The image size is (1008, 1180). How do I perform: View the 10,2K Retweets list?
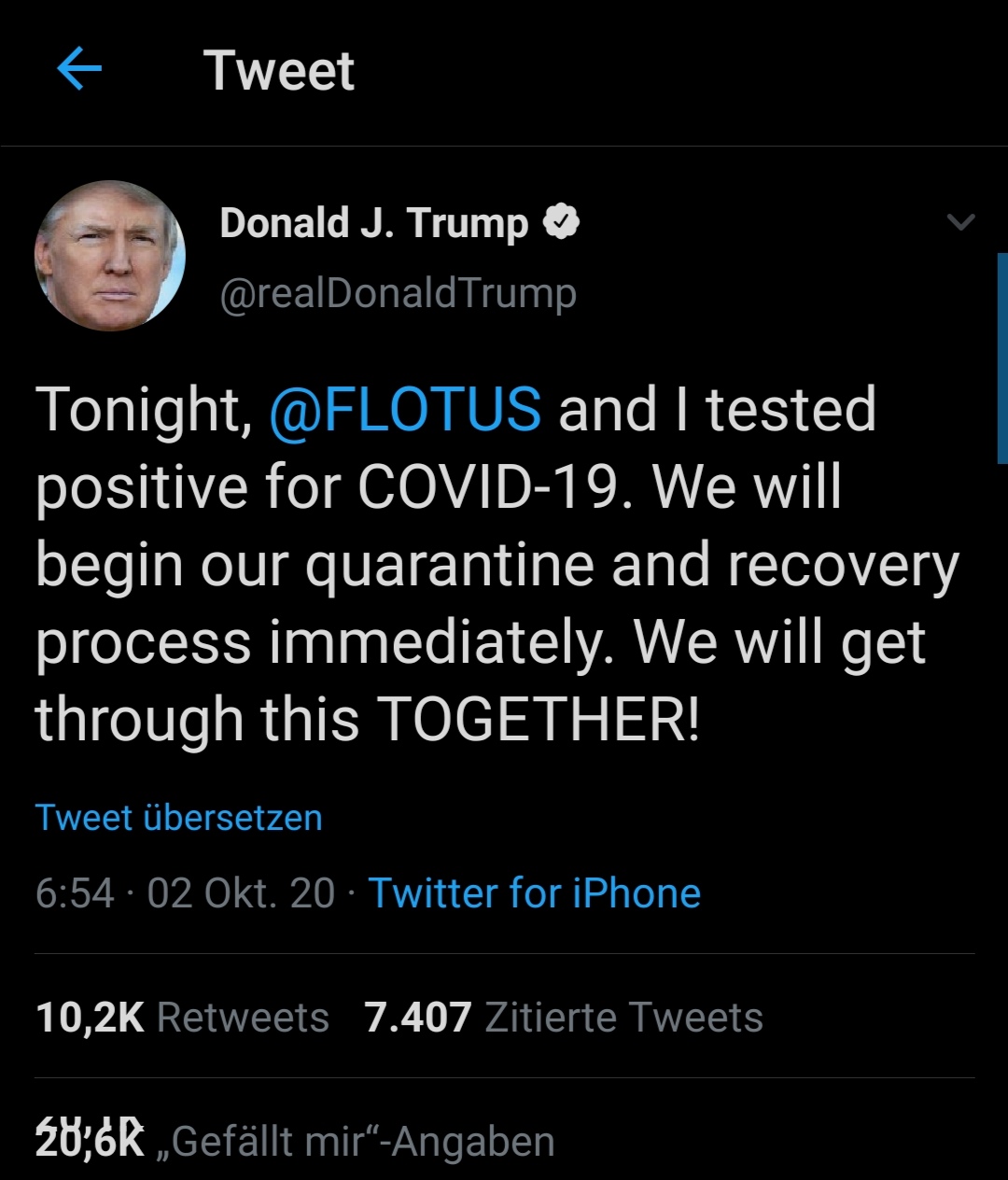point(183,1018)
